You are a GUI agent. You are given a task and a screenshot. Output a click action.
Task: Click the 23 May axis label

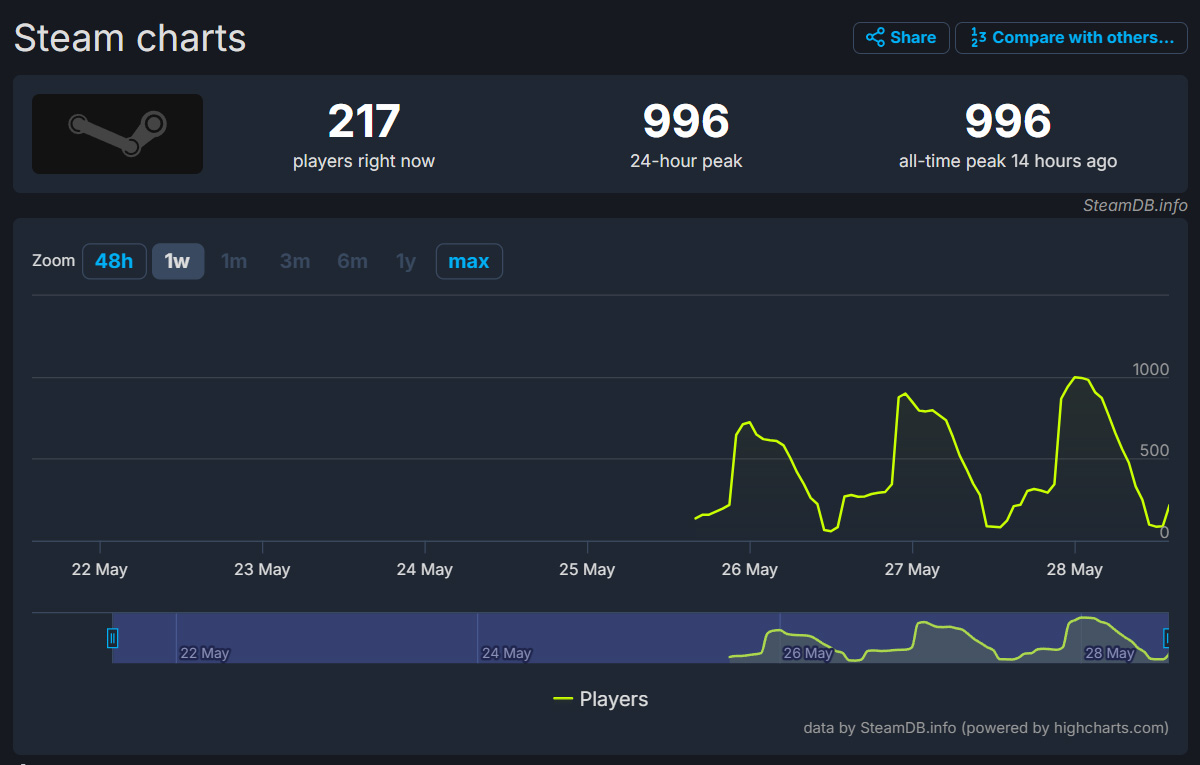coord(262,569)
